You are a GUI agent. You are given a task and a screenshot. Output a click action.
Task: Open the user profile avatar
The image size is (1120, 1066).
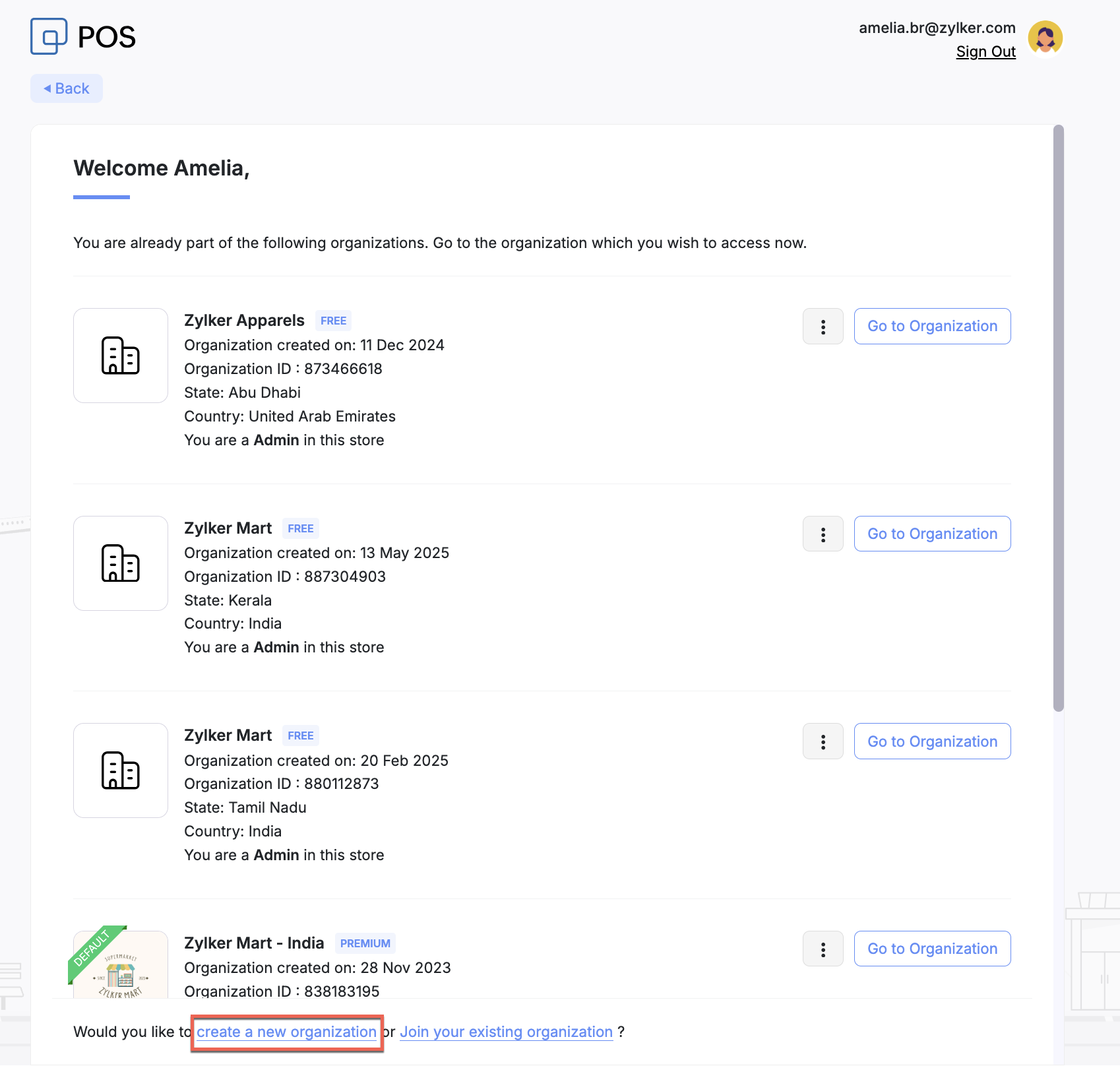point(1045,38)
